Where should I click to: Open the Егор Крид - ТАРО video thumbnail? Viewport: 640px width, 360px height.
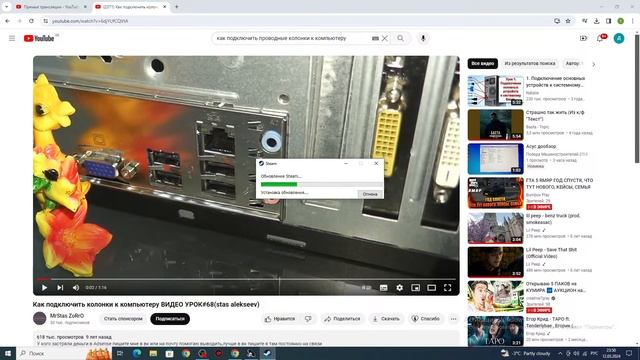495,331
